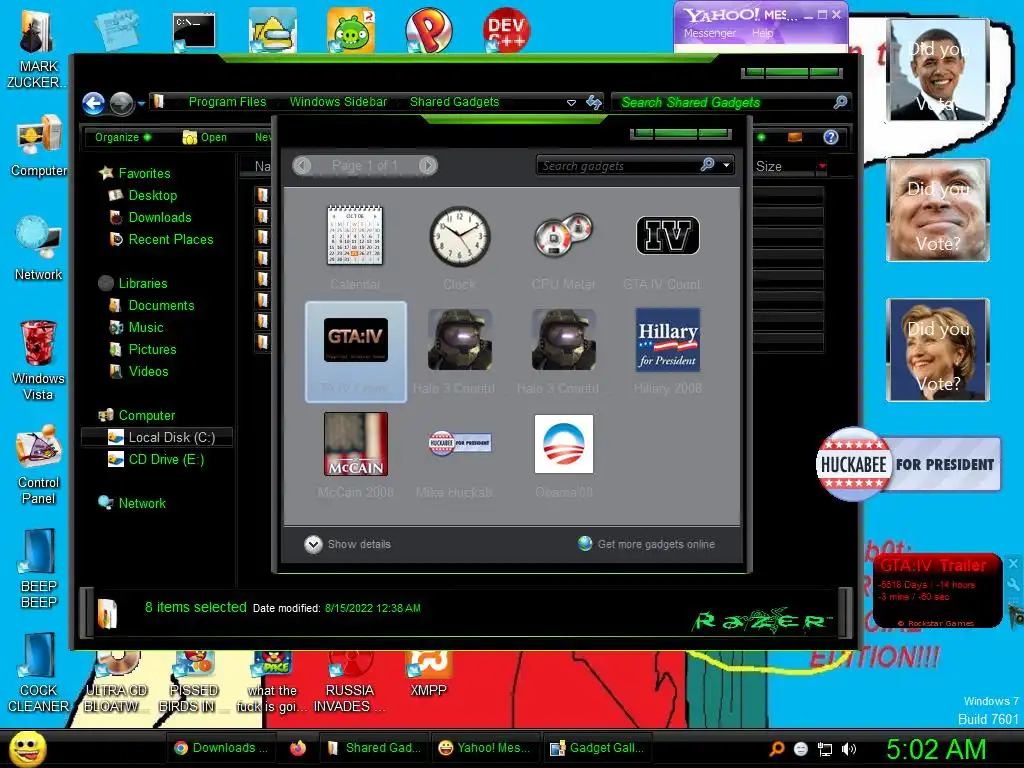The image size is (1024, 768).
Task: Click the smiley Start button
Action: [27, 748]
